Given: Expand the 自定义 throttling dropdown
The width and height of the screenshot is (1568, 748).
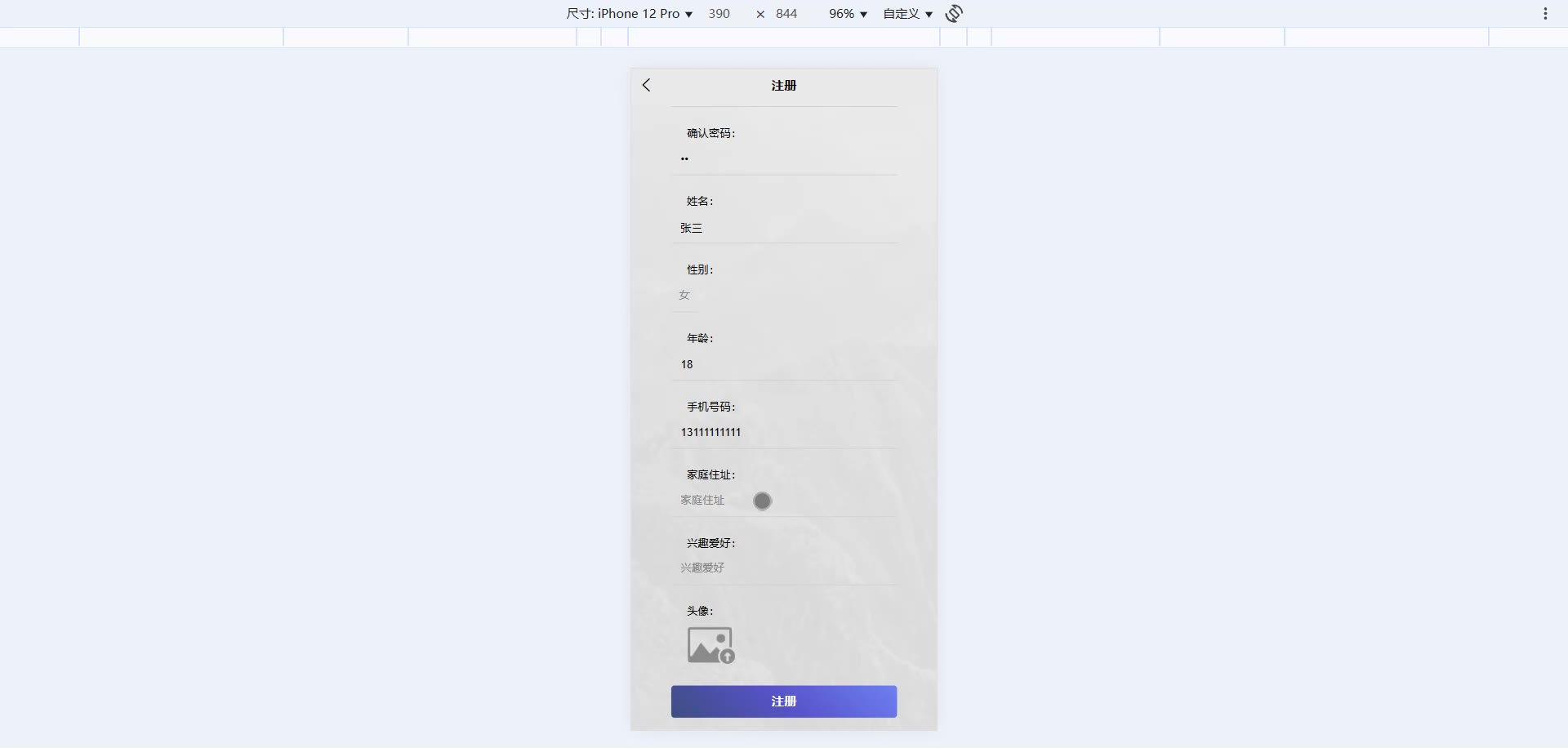Looking at the screenshot, I should (x=907, y=13).
